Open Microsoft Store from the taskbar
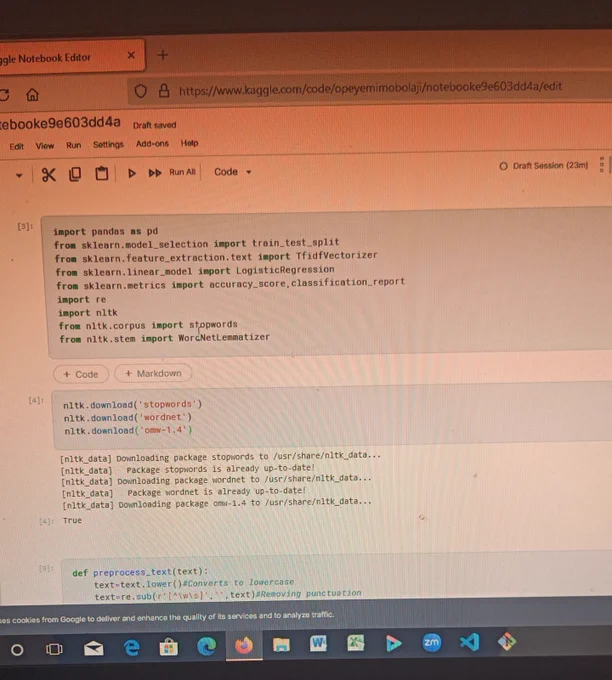612x680 pixels. click(169, 647)
